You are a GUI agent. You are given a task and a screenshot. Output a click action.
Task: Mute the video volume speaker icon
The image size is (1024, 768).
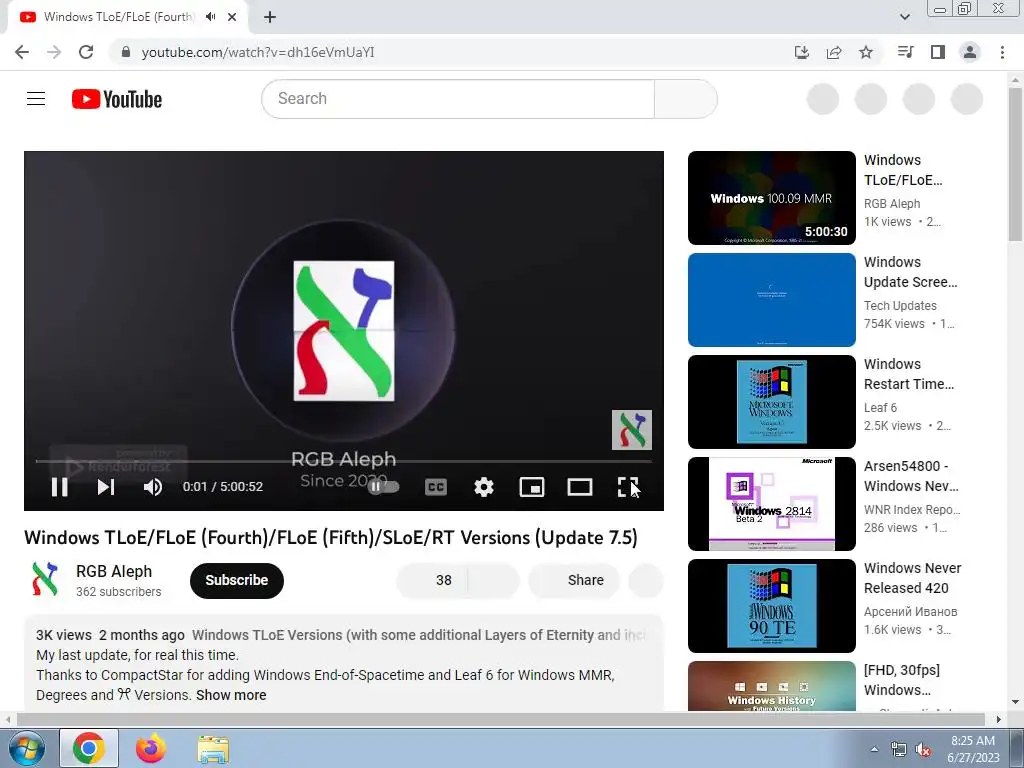point(153,487)
